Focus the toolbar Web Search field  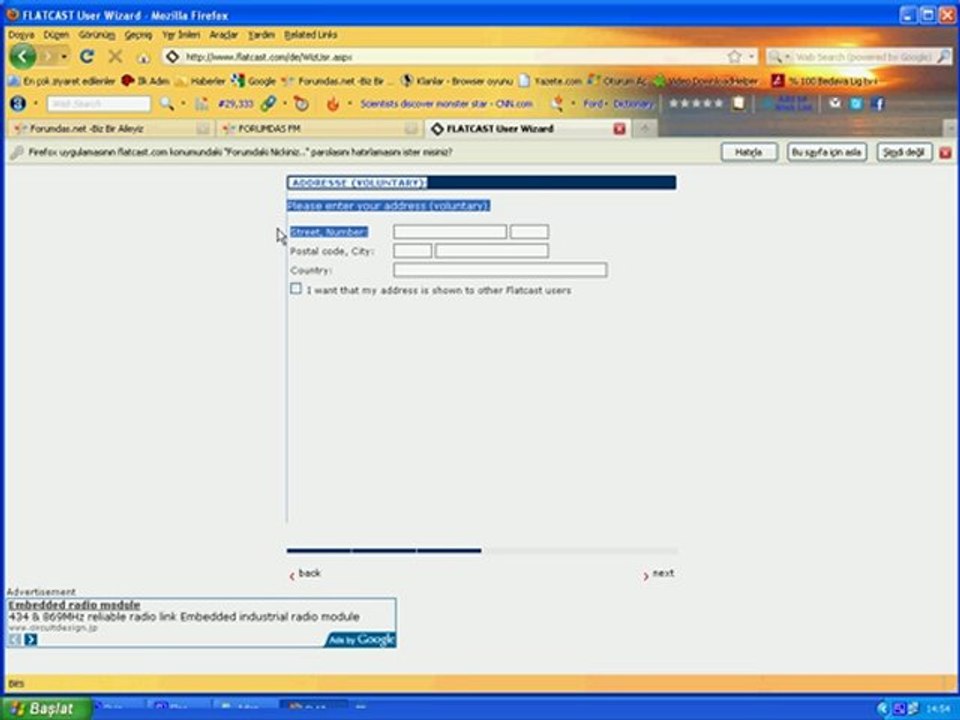[x=99, y=103]
